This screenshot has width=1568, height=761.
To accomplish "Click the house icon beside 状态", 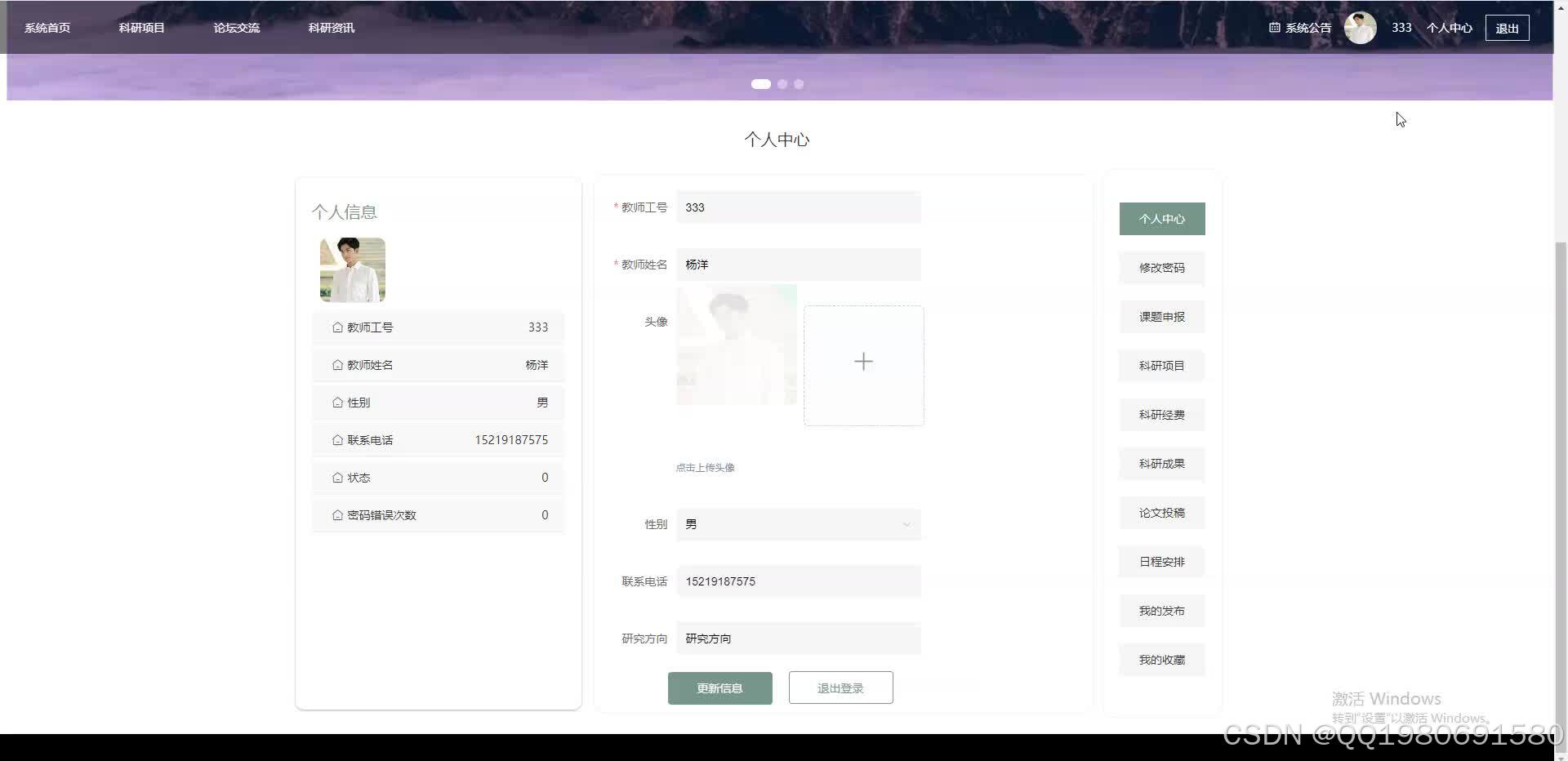I will (338, 477).
